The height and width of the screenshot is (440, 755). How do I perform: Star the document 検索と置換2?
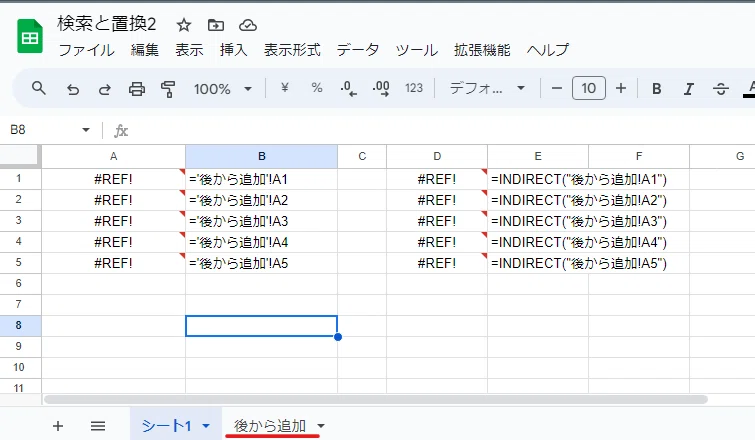point(183,25)
